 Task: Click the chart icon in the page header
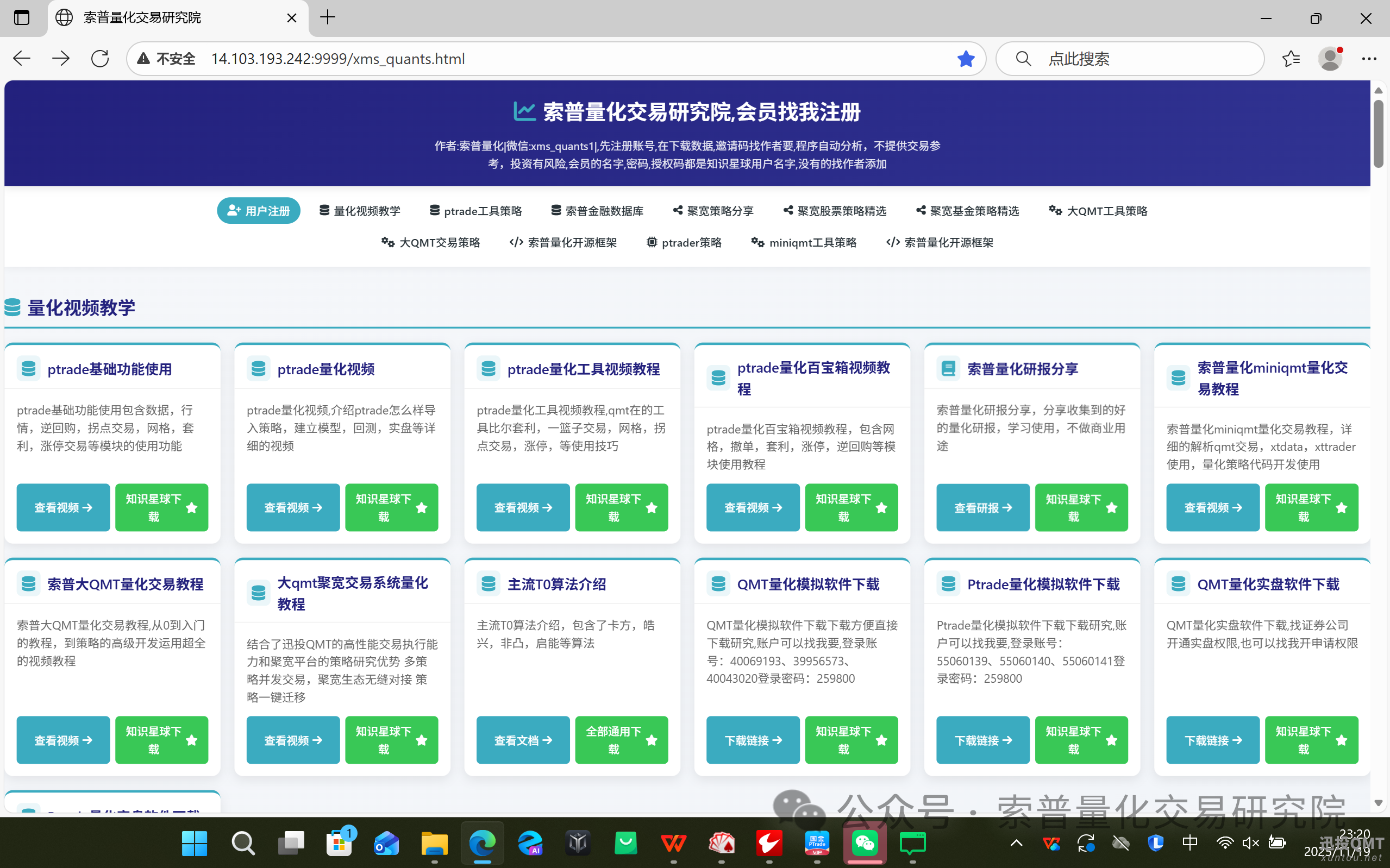(x=524, y=111)
